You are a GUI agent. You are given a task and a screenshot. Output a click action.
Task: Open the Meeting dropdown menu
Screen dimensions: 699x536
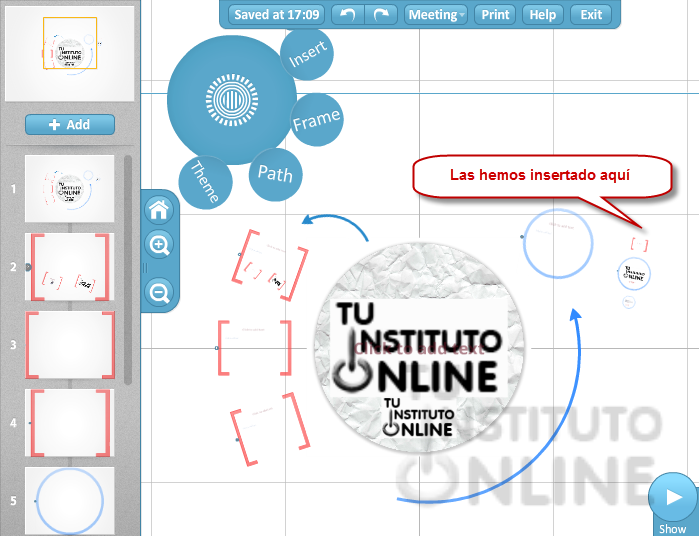[436, 15]
